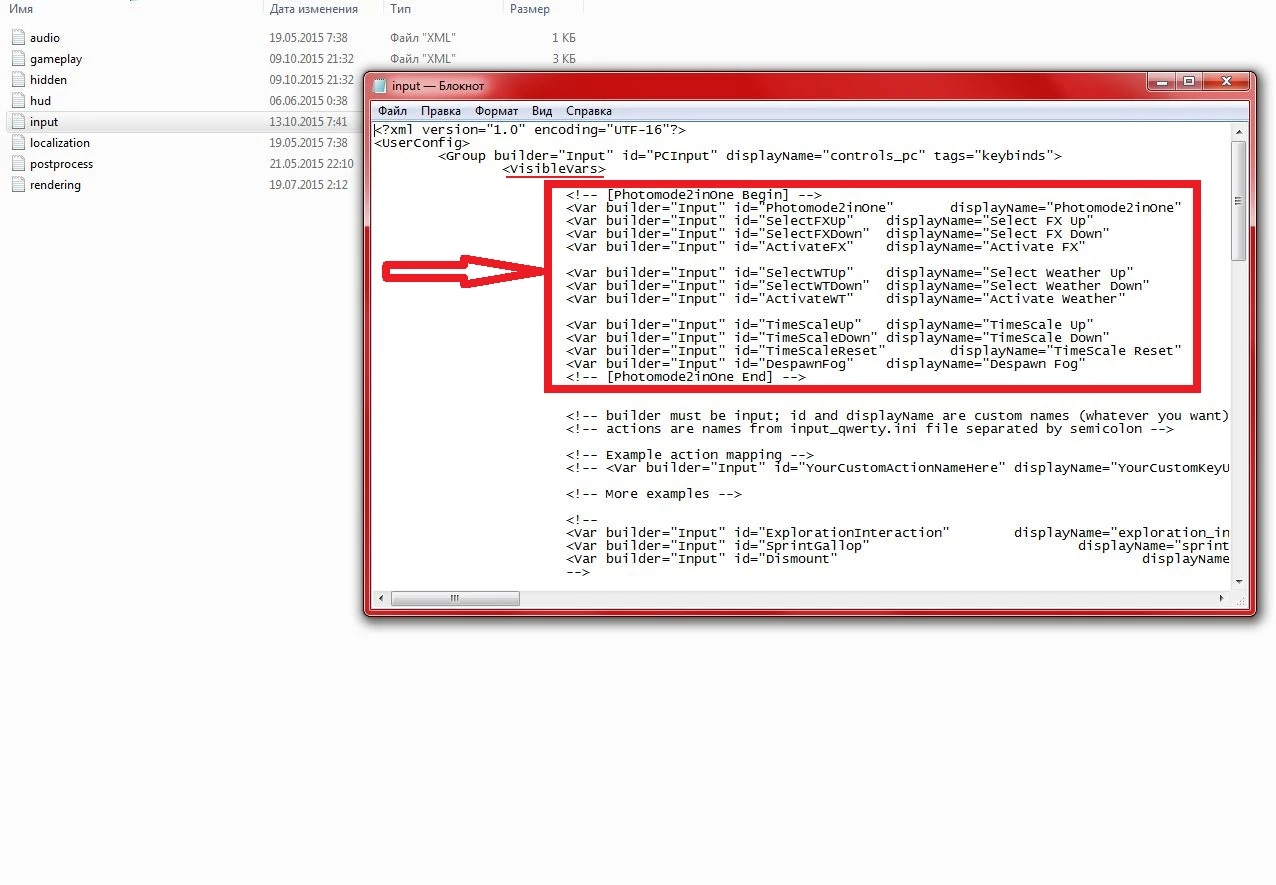1276x885 pixels.
Task: Click the hud file icon
Action: 17,101
